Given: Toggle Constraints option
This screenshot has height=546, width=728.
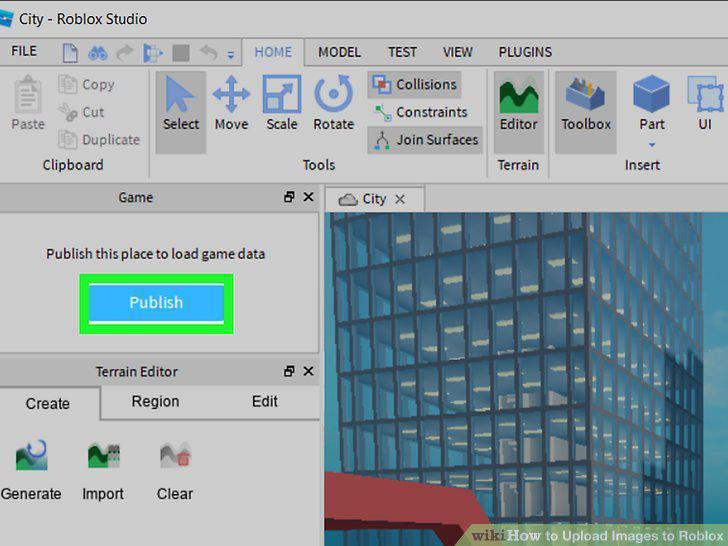Looking at the screenshot, I should [420, 112].
